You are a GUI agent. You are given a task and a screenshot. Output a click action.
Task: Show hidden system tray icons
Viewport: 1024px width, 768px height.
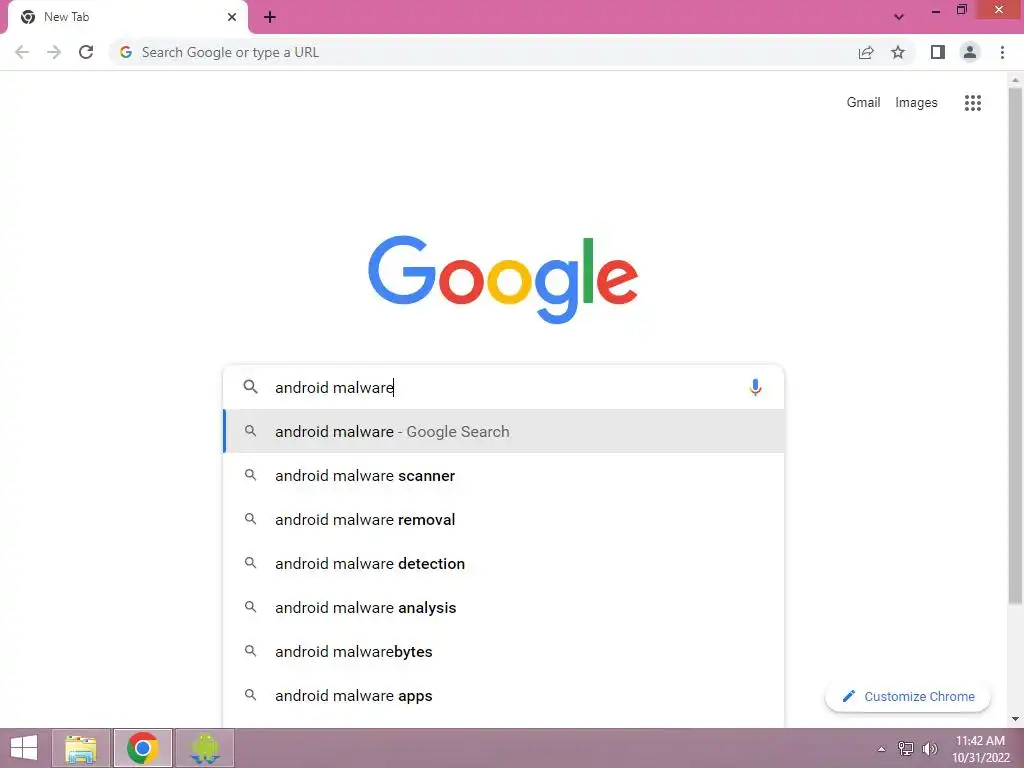881,749
